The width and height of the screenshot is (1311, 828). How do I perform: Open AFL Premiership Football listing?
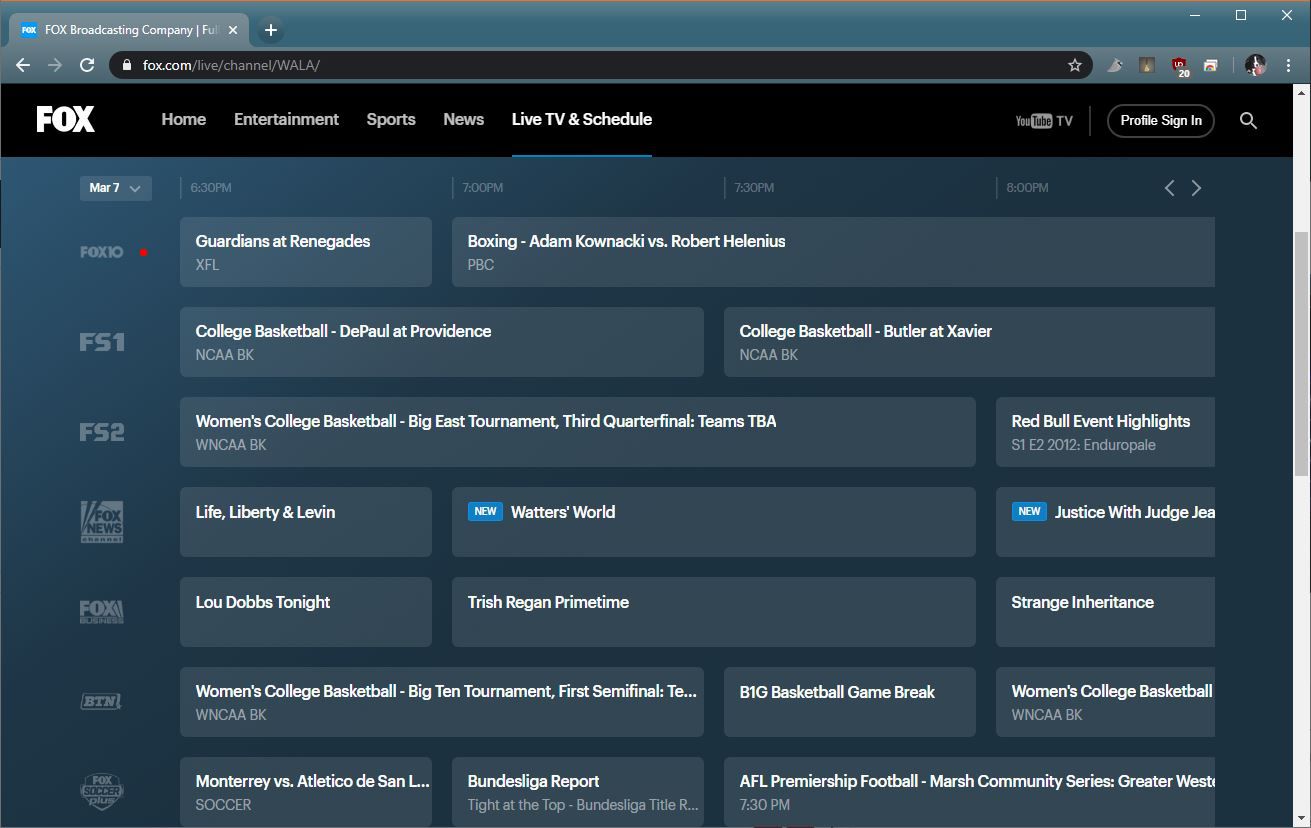pyautogui.click(x=969, y=792)
